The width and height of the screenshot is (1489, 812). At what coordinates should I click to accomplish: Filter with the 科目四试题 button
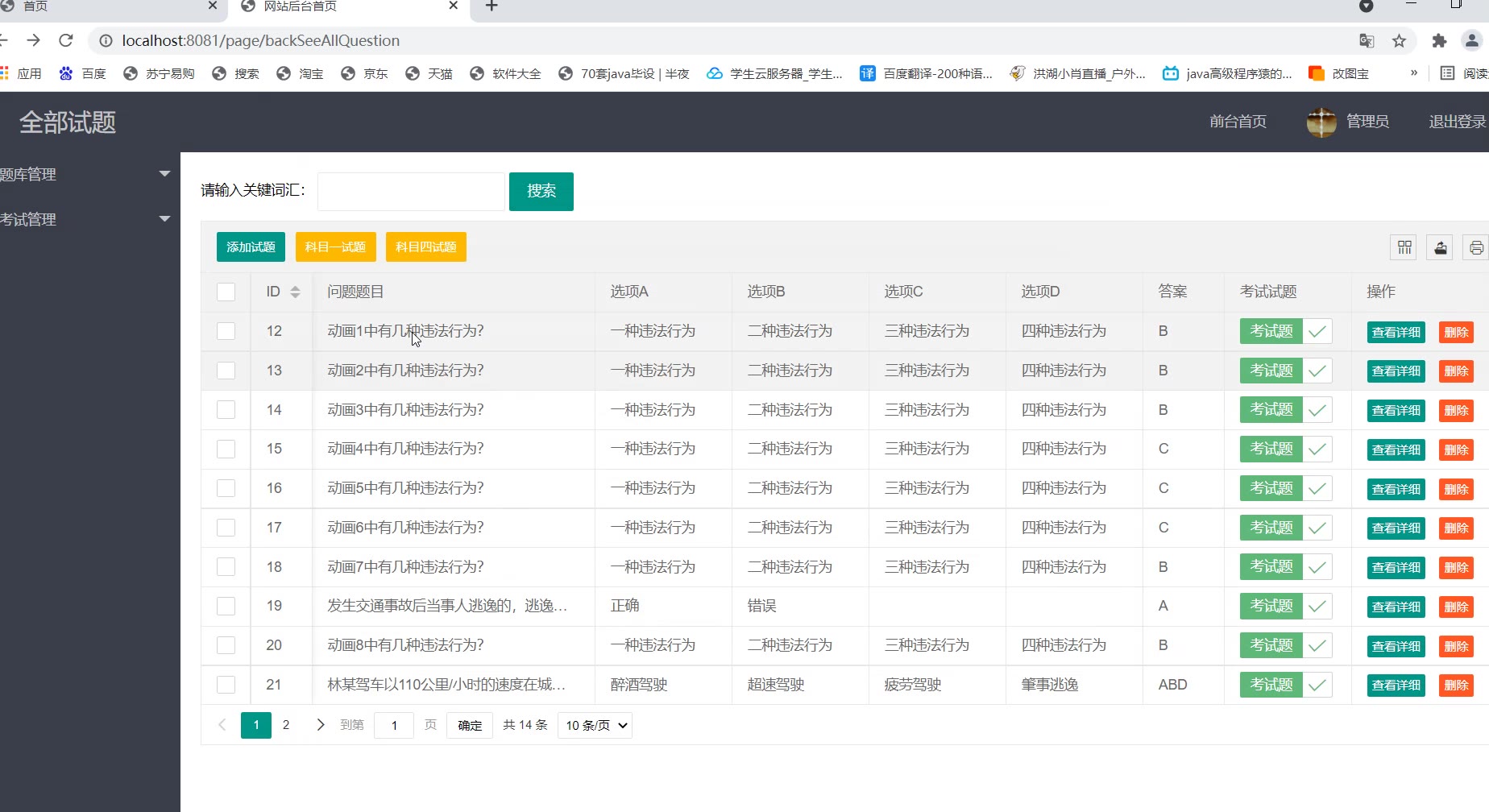pos(426,246)
